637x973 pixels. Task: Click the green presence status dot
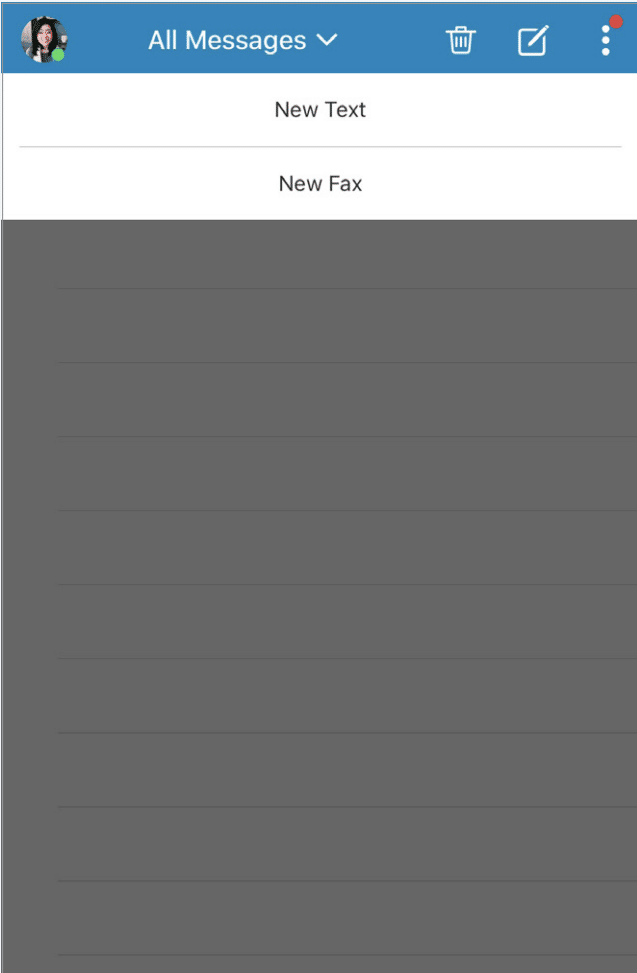coord(58,55)
